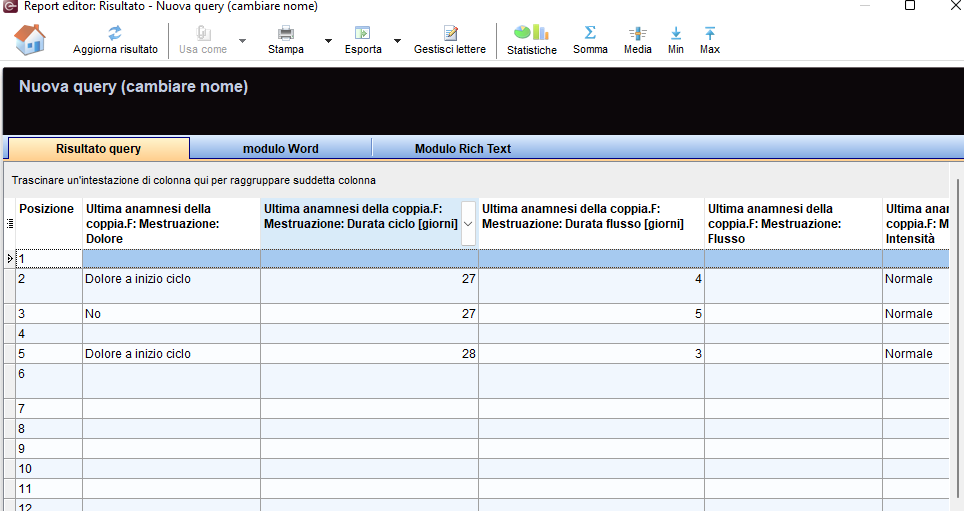The image size is (964, 511).
Task: Sort by the Intensità column header
Action: [916, 224]
